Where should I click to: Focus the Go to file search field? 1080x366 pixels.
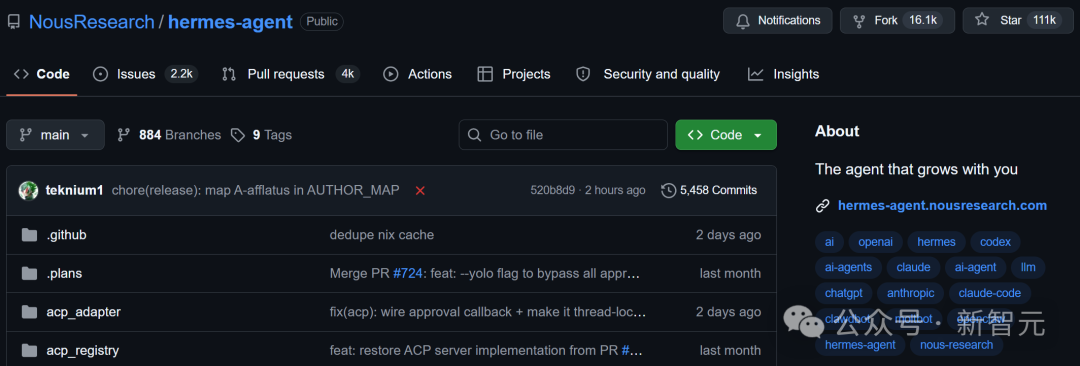563,135
